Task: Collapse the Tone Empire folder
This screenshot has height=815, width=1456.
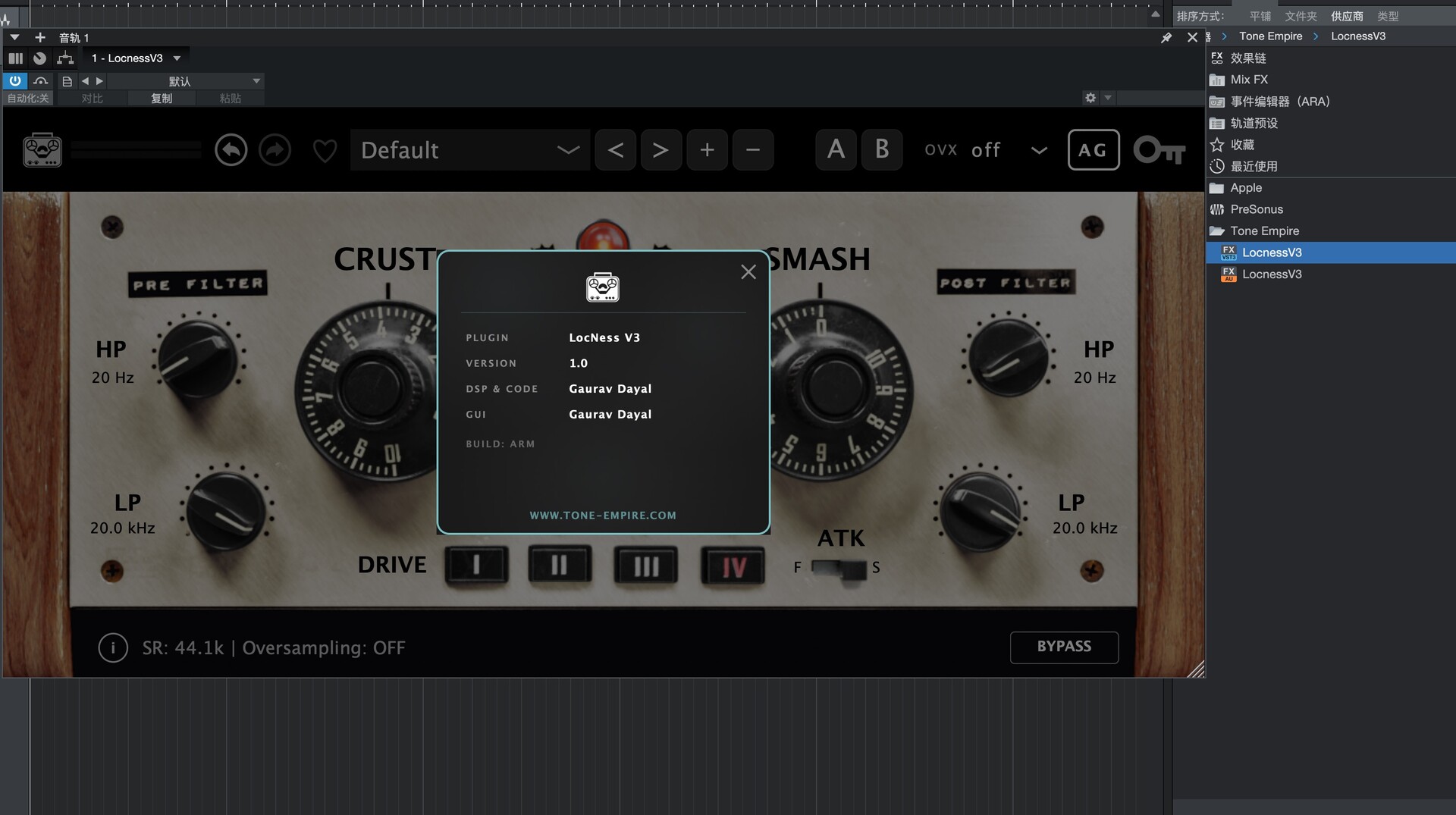Action: pos(1331,231)
